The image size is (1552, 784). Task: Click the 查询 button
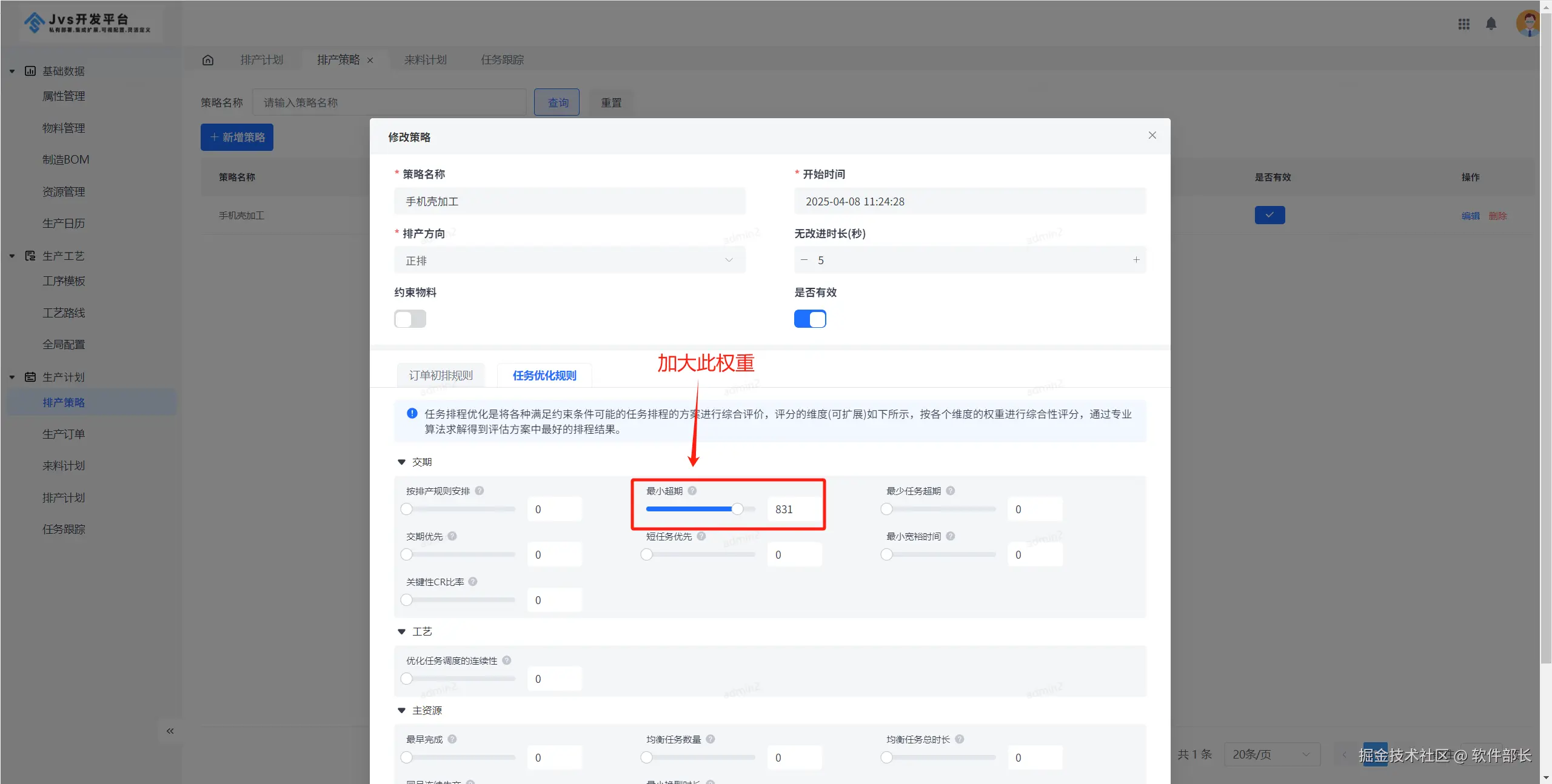pyautogui.click(x=557, y=102)
